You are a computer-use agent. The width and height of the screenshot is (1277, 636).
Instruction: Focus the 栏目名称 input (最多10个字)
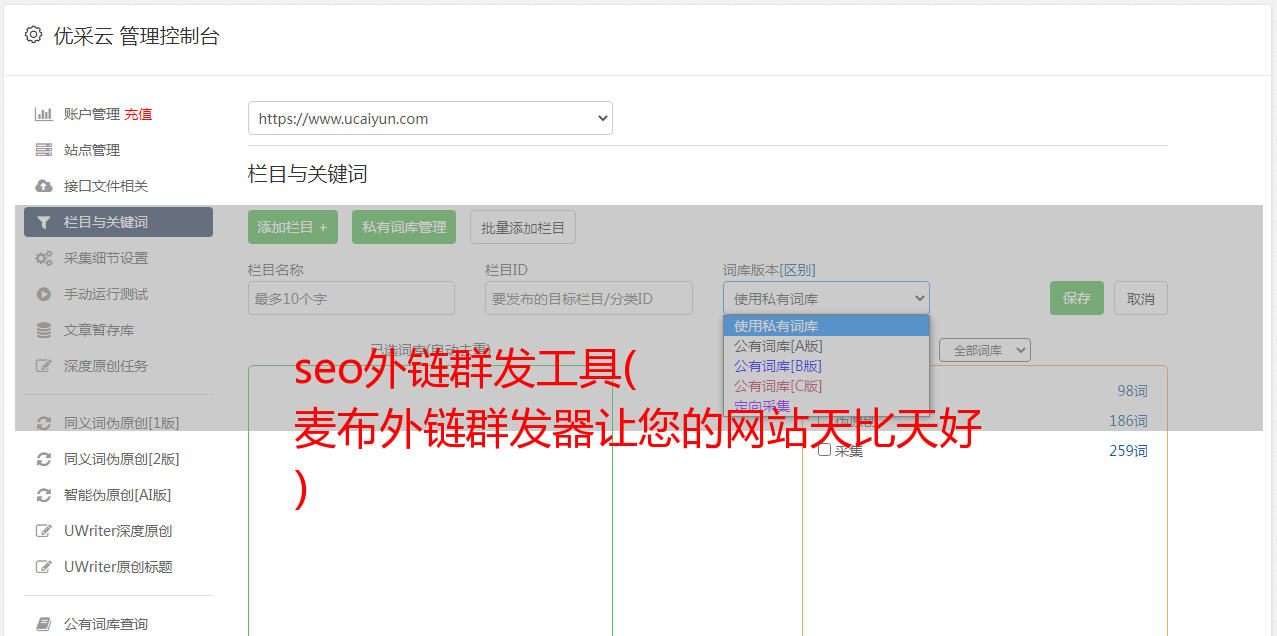click(351, 298)
